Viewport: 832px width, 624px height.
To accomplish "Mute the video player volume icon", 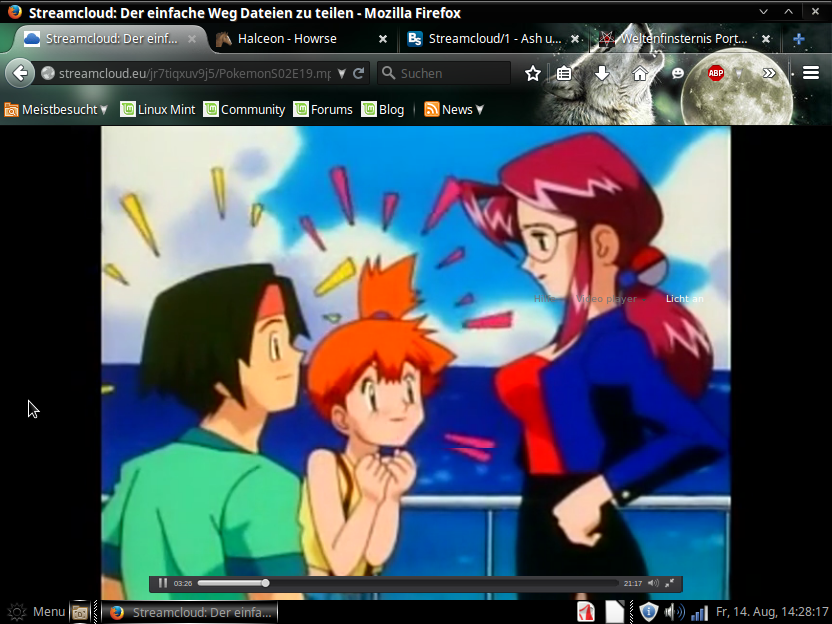I will click(x=653, y=583).
